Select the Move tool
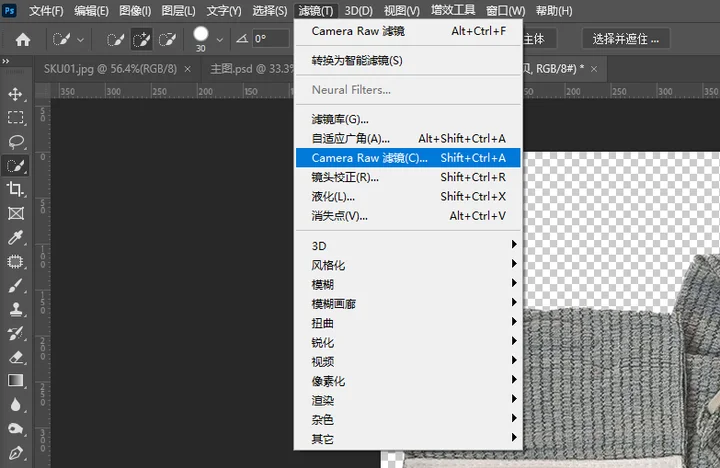 pos(16,94)
